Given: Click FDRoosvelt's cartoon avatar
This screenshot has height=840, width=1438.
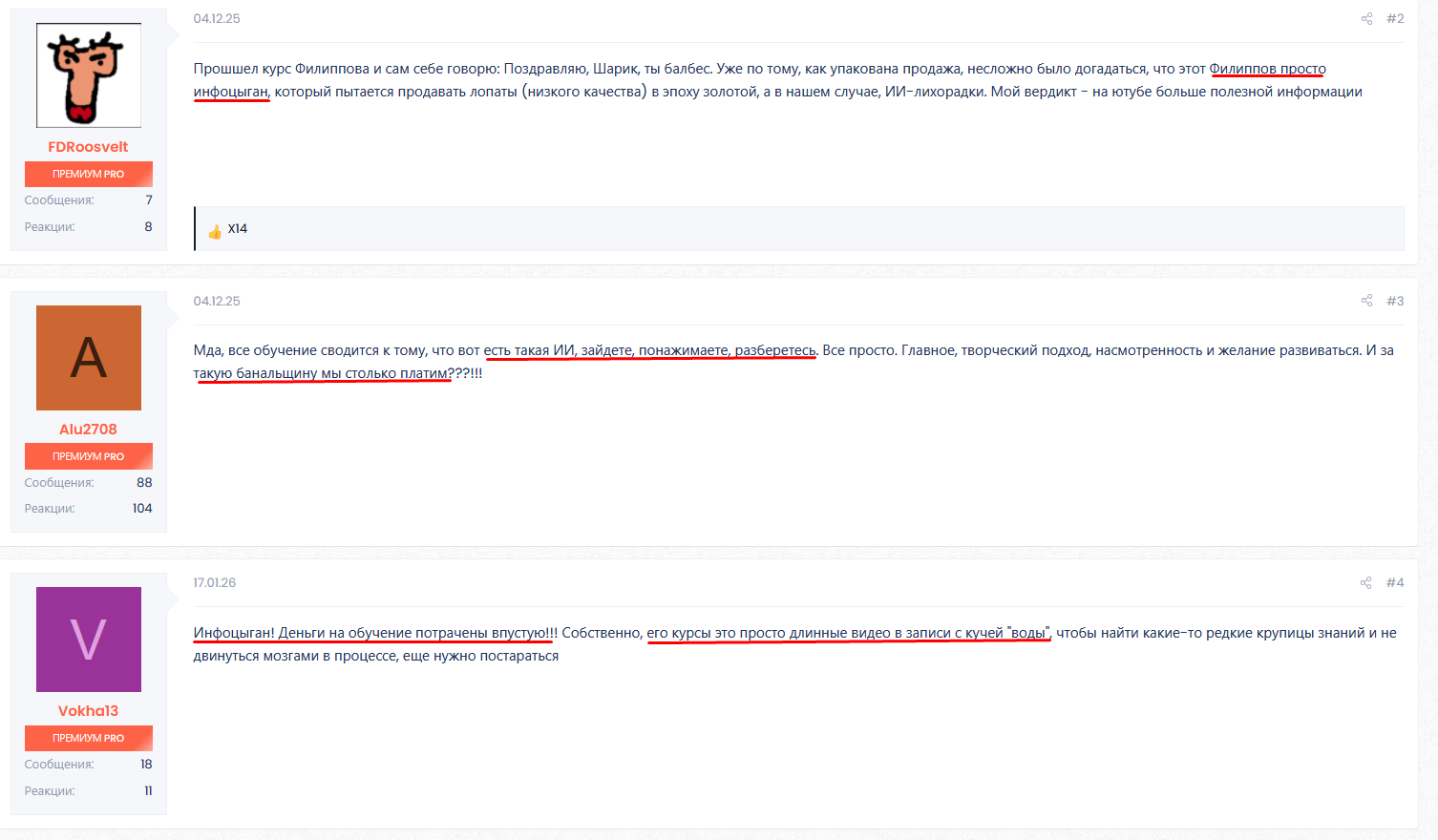Looking at the screenshot, I should point(89,75).
